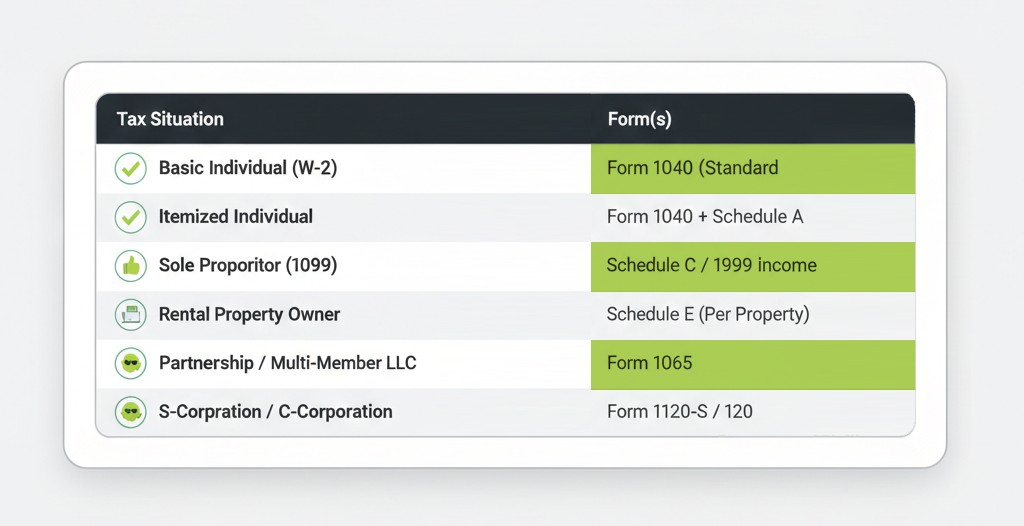Select S-Corpration / C-Corporation label
The height and width of the screenshot is (526, 1024).
[275, 411]
